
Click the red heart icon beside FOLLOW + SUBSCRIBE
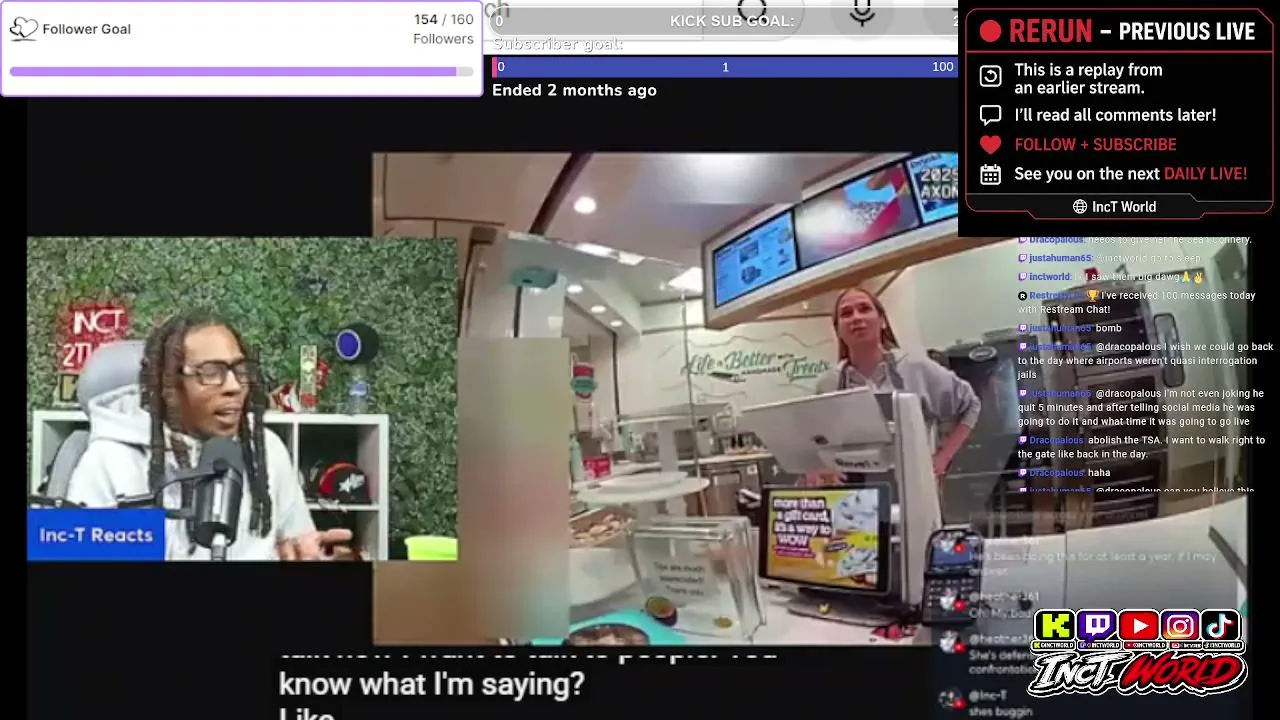[990, 144]
